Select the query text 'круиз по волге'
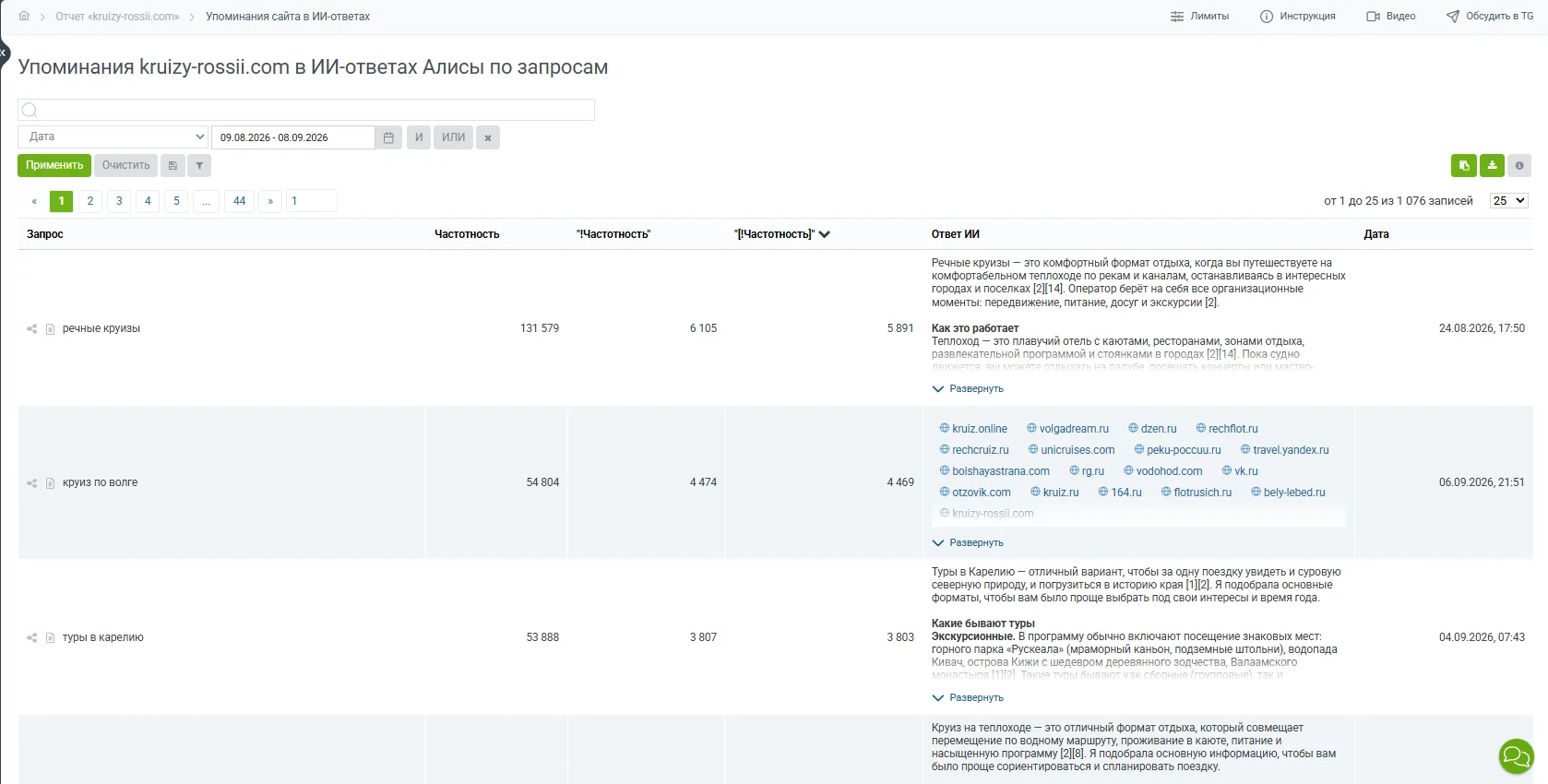Screen dimensions: 1548x784 pos(100,482)
